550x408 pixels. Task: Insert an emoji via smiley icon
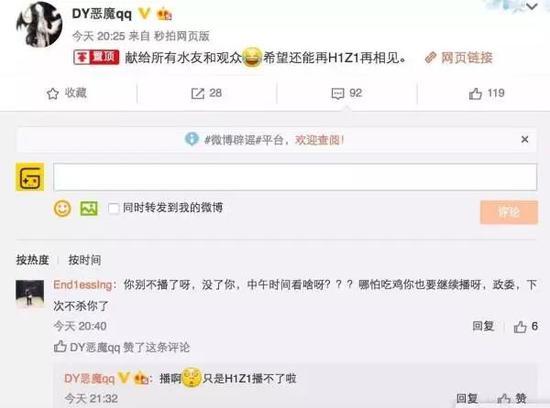[62, 209]
